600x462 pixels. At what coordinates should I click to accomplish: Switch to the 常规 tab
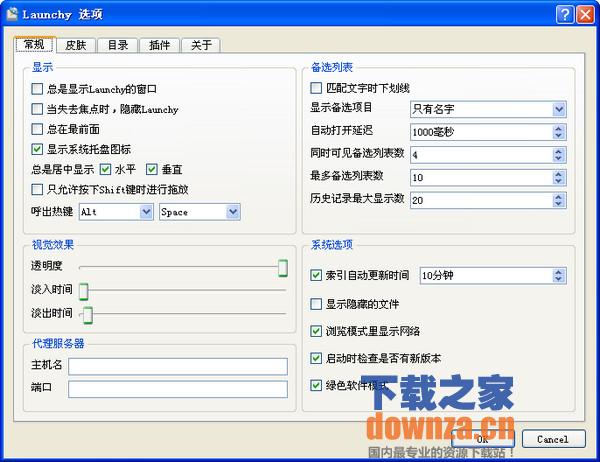[35, 44]
